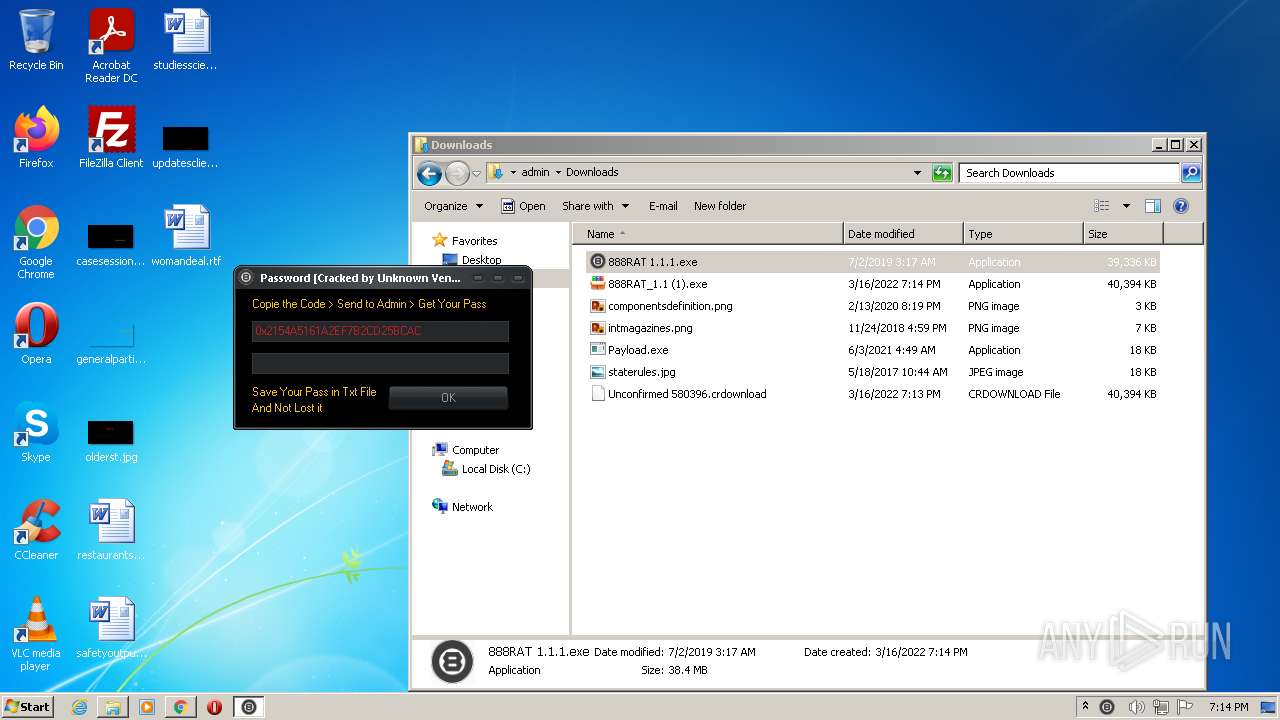Image resolution: width=1280 pixels, height=720 pixels.
Task: Launch CCleaner desktop shortcut
Action: pos(36,530)
